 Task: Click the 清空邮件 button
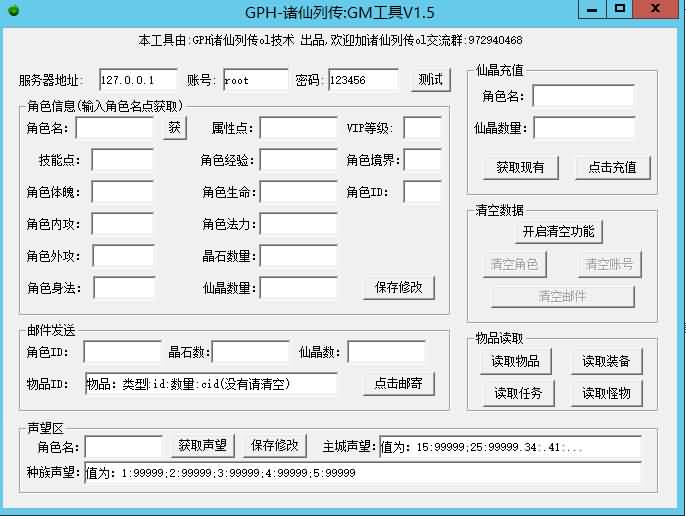[x=562, y=297]
